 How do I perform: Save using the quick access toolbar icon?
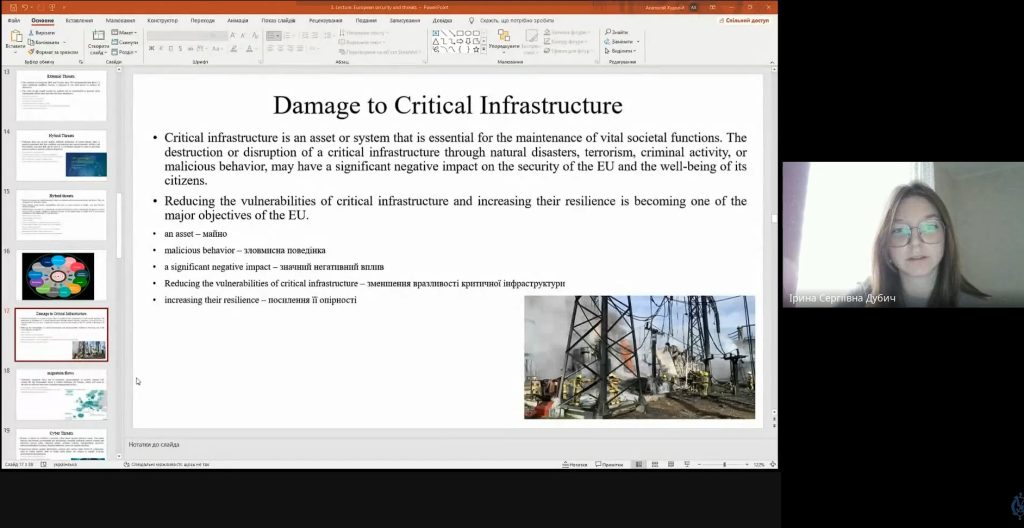point(11,7)
